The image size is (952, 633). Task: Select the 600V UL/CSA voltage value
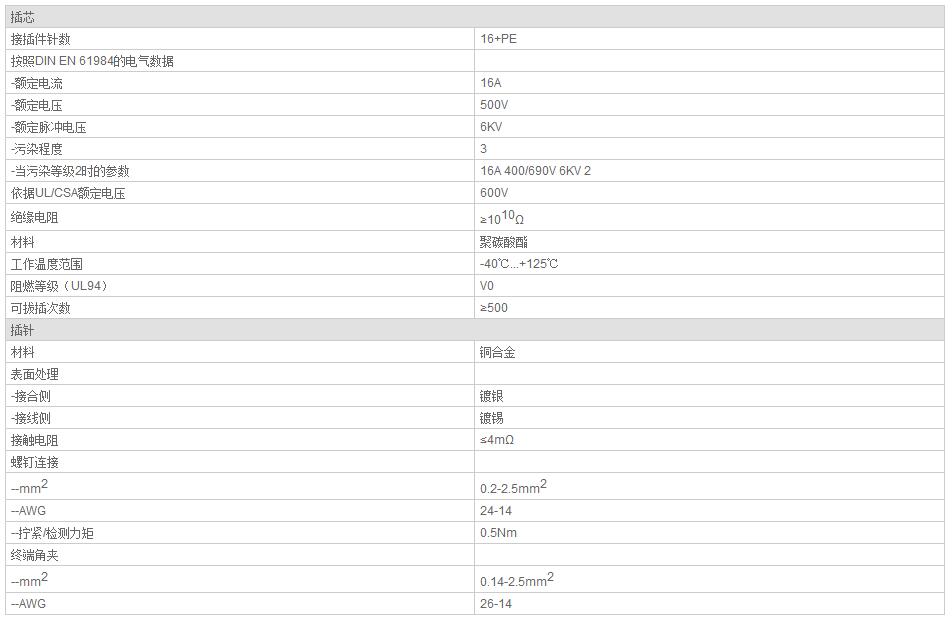[494, 193]
